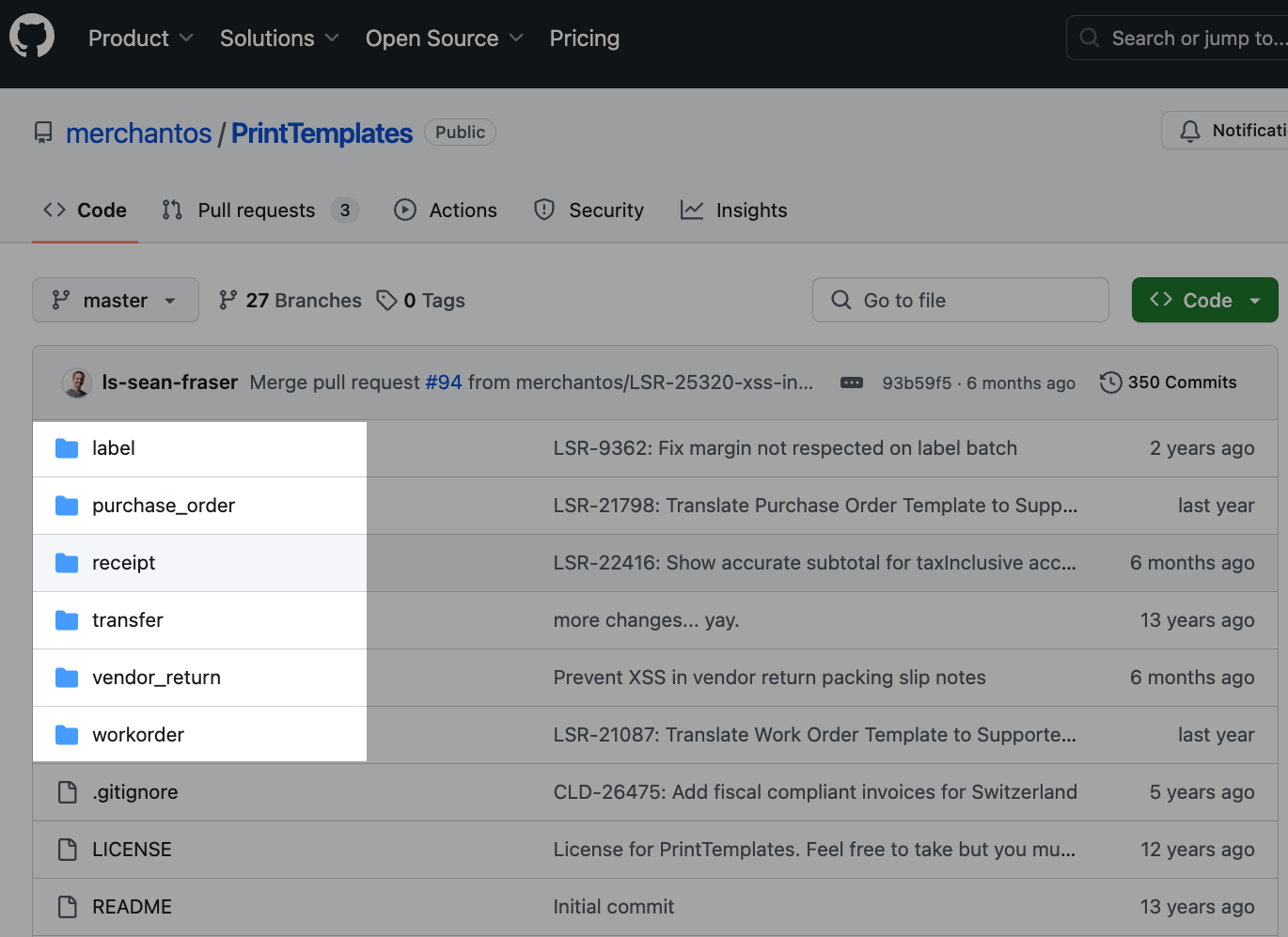Switch to the Insights tab
1288x937 pixels.
tap(751, 210)
